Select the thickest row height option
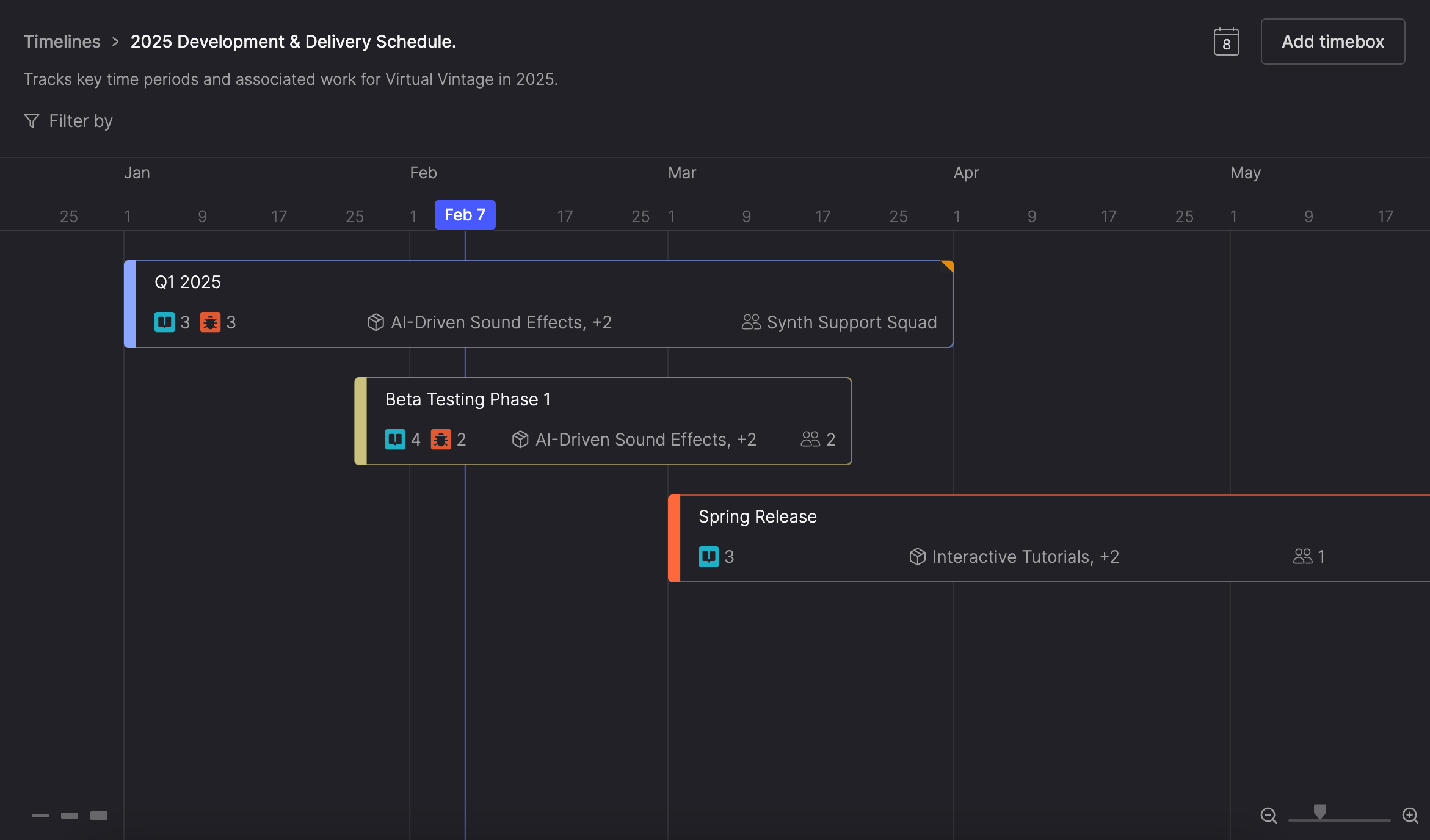The height and width of the screenshot is (840, 1430). [99, 816]
